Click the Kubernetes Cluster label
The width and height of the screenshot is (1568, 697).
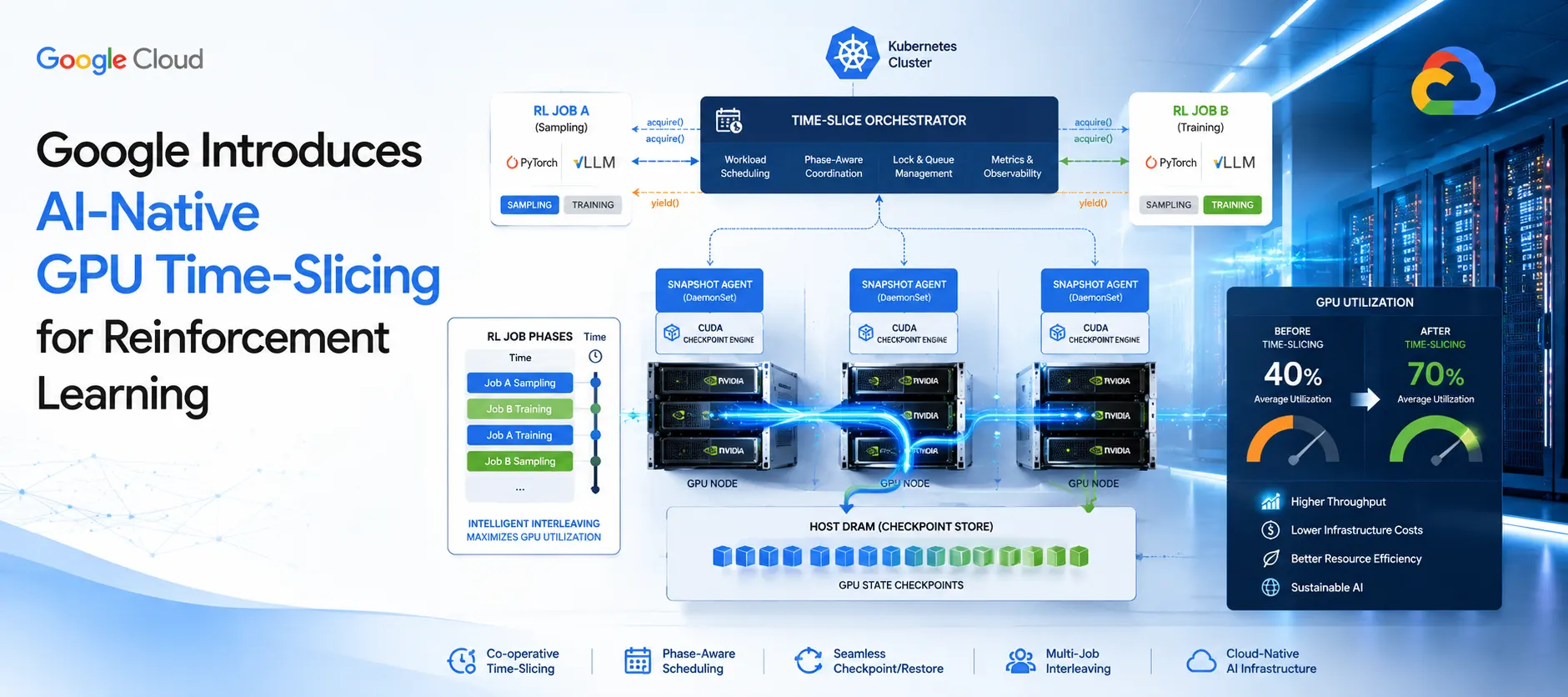922,54
